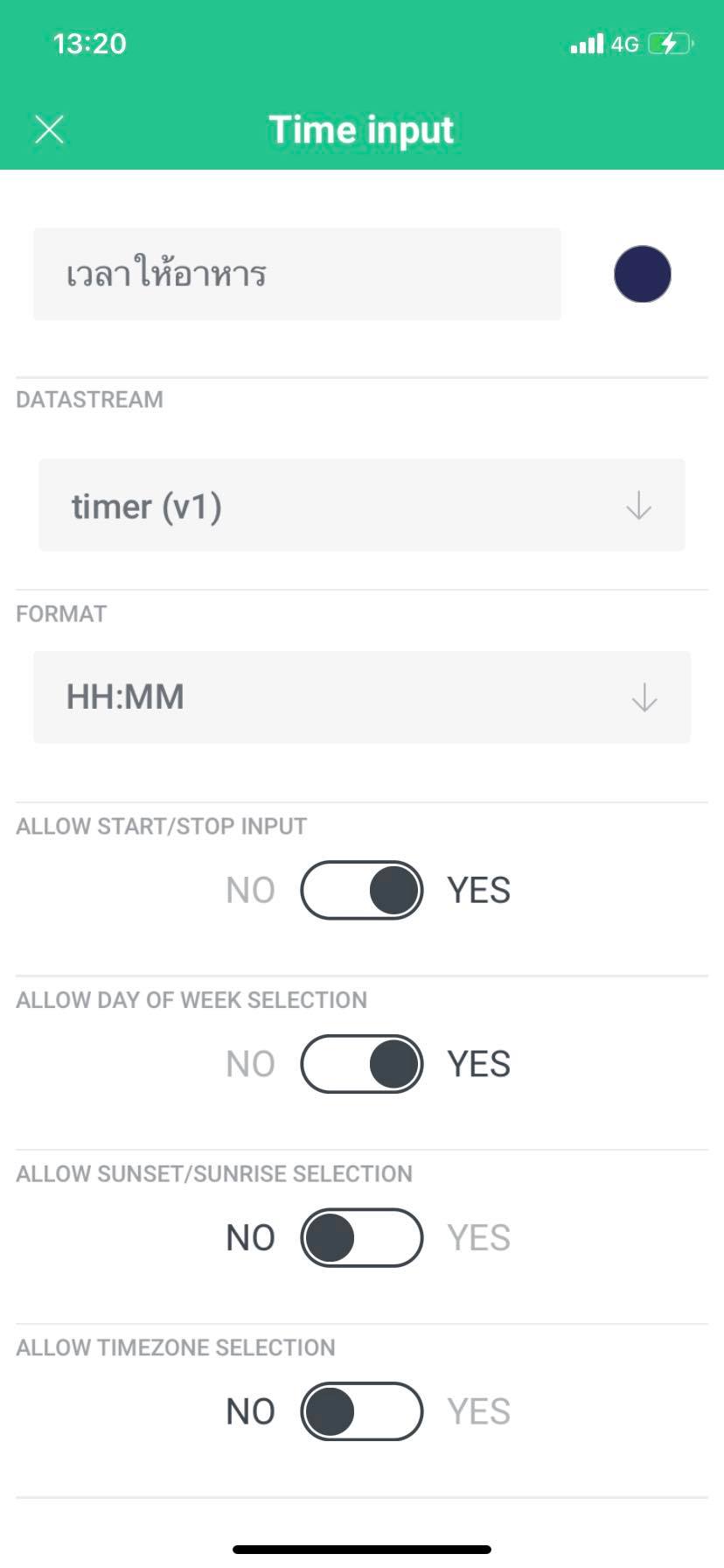Tap the home indicator bar
The width and height of the screenshot is (724, 1568).
click(362, 1550)
